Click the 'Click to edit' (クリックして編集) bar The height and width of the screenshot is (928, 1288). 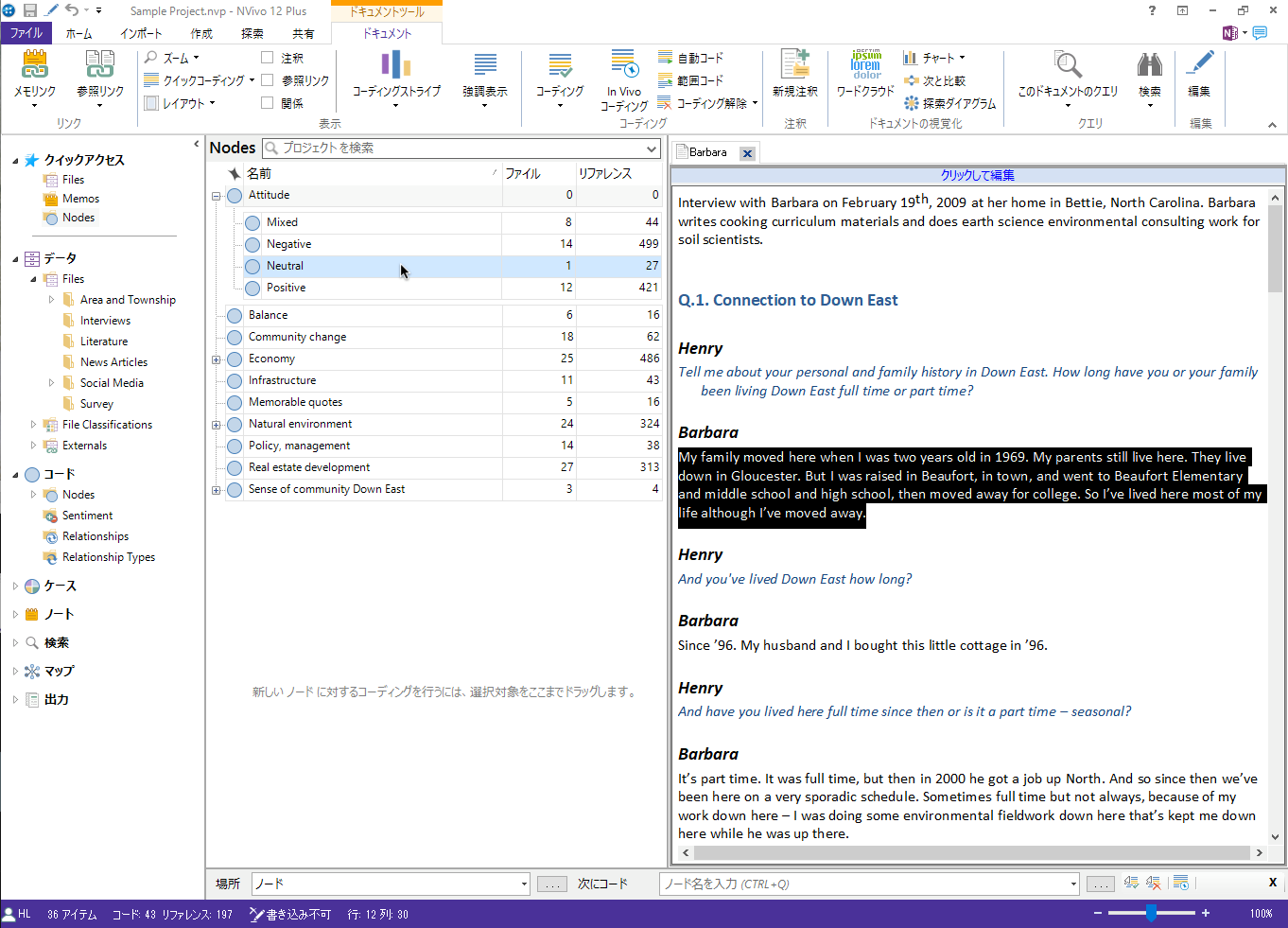[977, 175]
